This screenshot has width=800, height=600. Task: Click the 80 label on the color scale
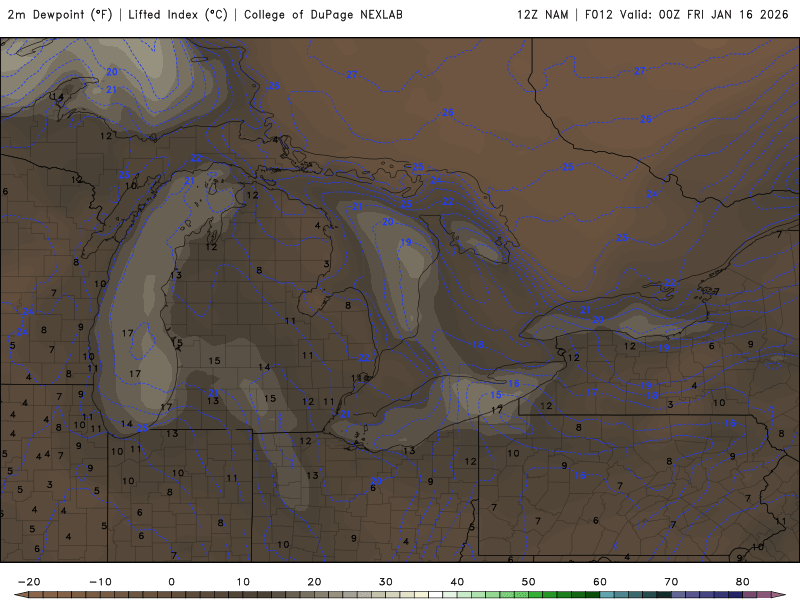click(x=743, y=582)
